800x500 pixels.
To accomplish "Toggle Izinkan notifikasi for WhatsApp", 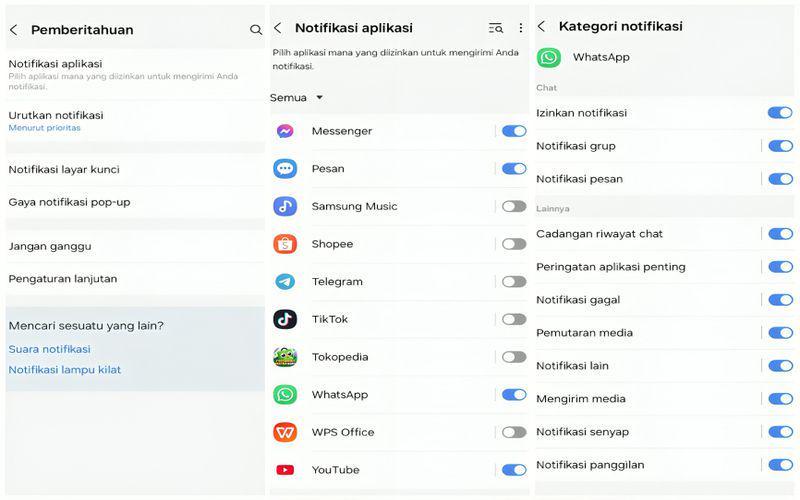I will point(780,113).
